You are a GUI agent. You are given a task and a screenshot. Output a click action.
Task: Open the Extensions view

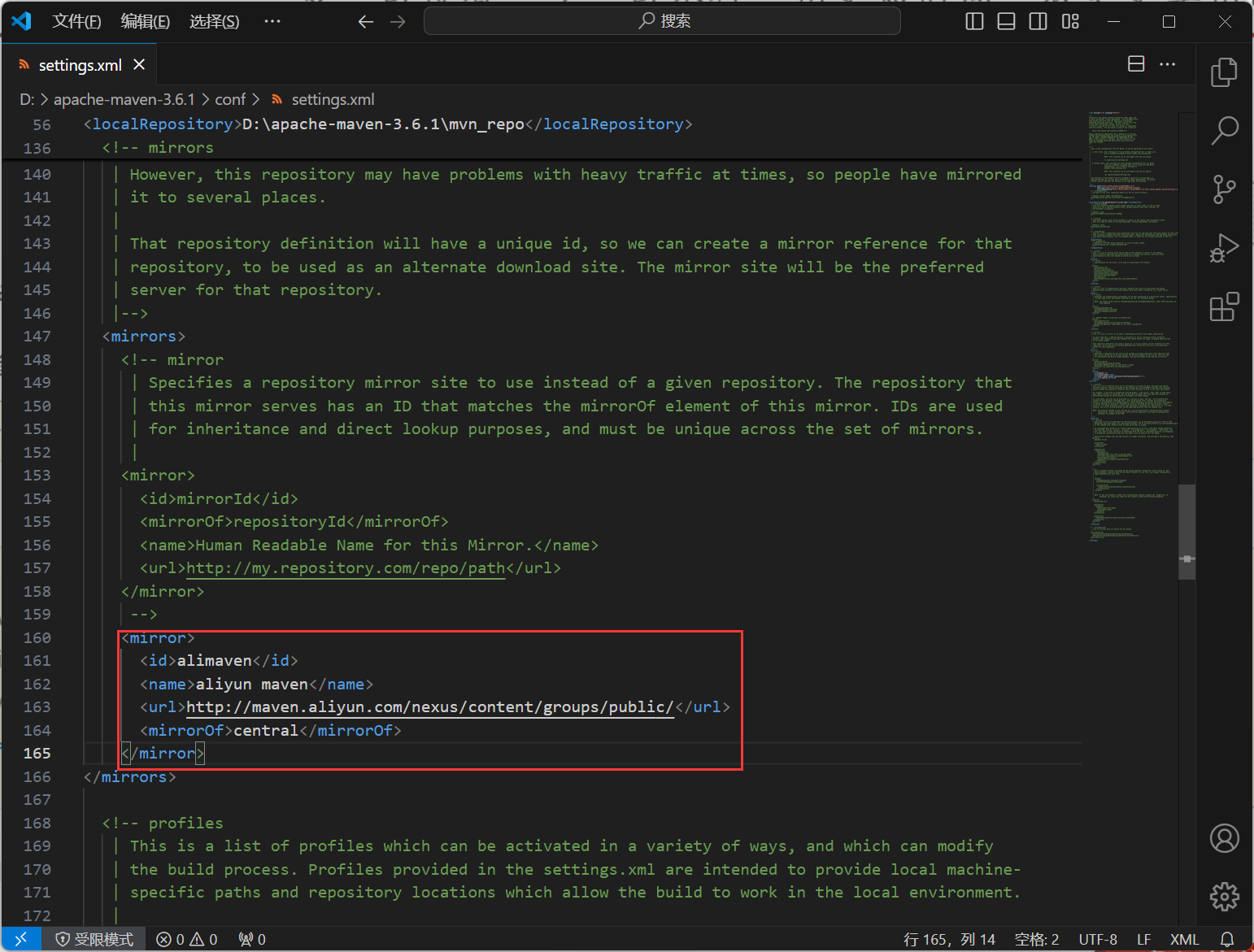[x=1224, y=307]
